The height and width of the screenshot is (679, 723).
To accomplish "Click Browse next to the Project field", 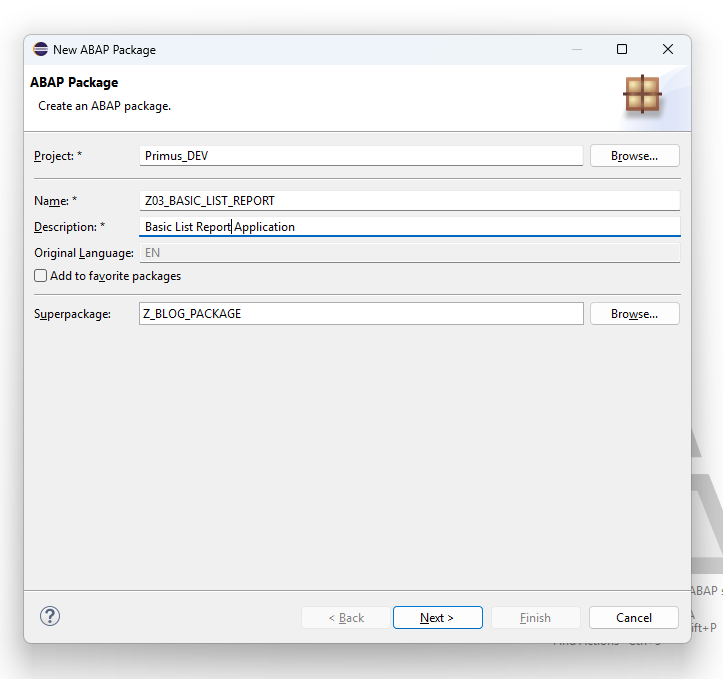I will pyautogui.click(x=634, y=156).
